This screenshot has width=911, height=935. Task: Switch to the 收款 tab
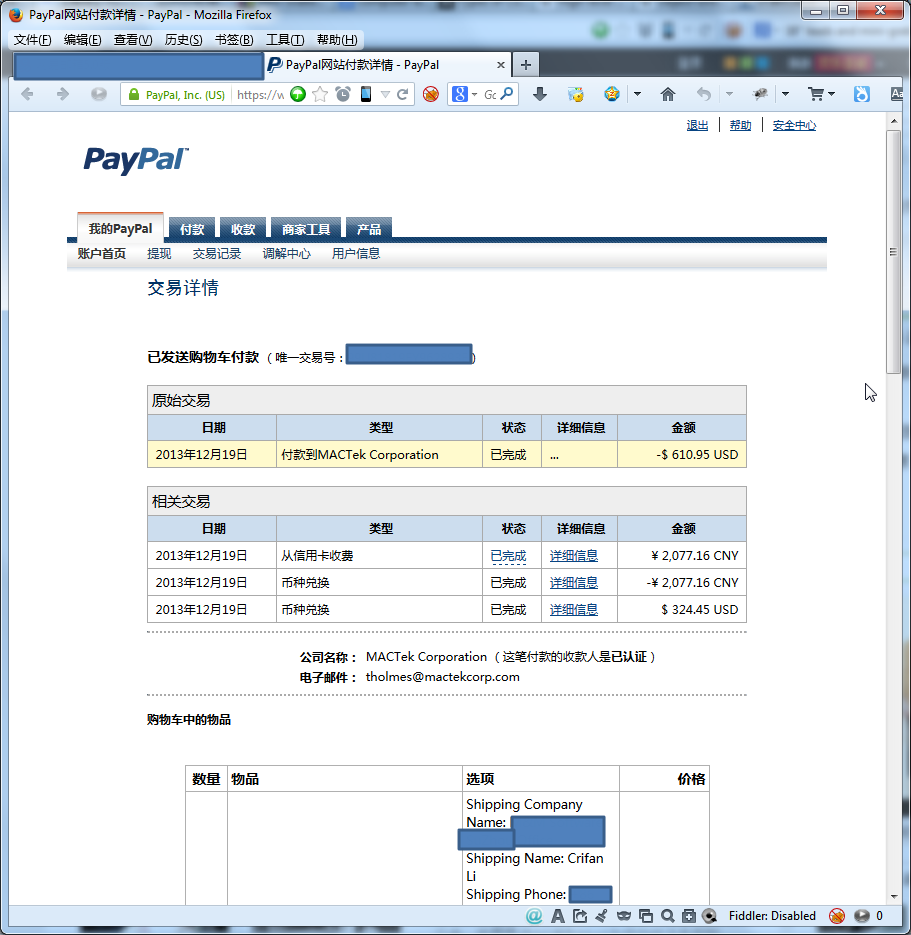(243, 230)
